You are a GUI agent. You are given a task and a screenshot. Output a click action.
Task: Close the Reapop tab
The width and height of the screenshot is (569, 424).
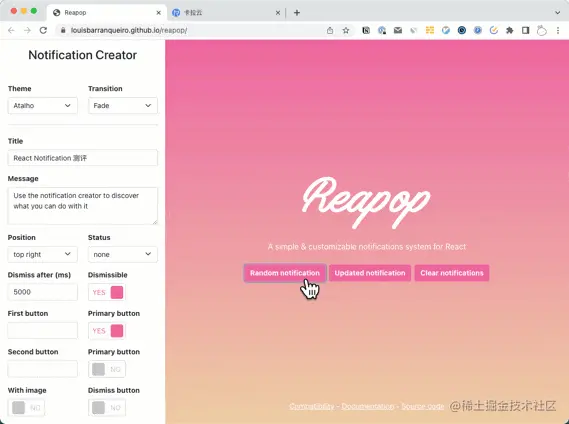[x=159, y=13]
